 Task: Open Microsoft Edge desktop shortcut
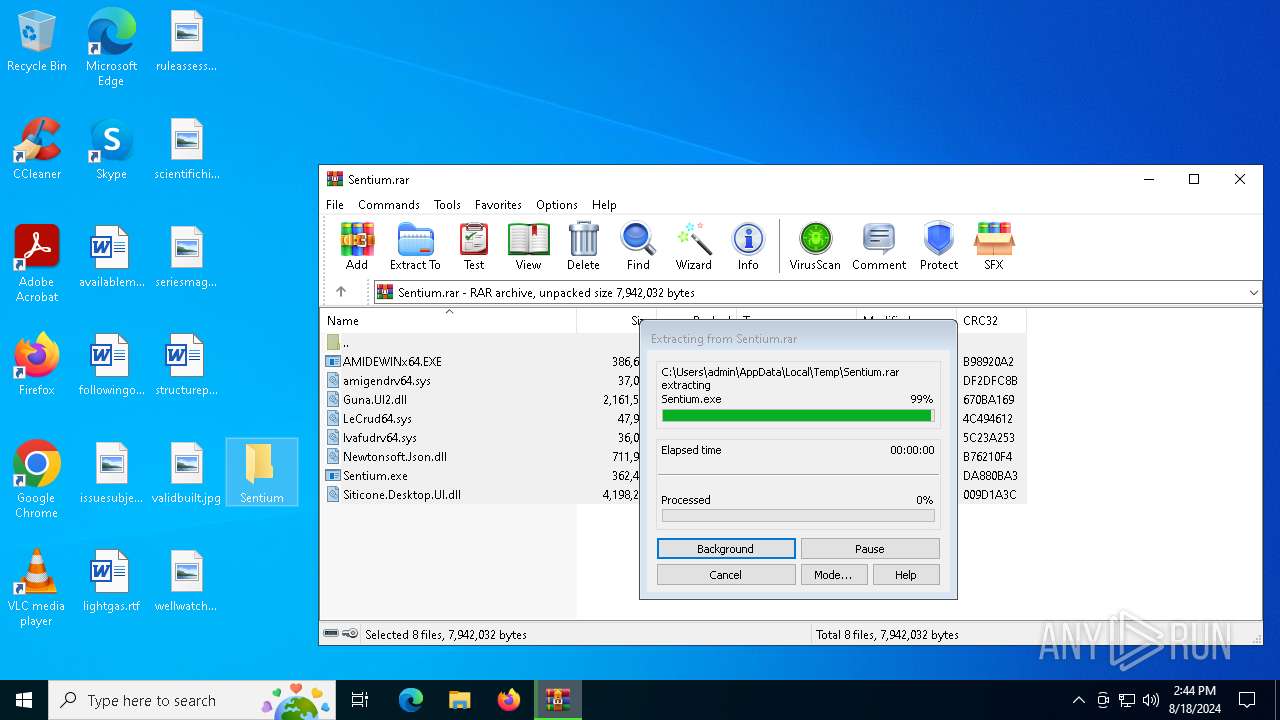111,48
